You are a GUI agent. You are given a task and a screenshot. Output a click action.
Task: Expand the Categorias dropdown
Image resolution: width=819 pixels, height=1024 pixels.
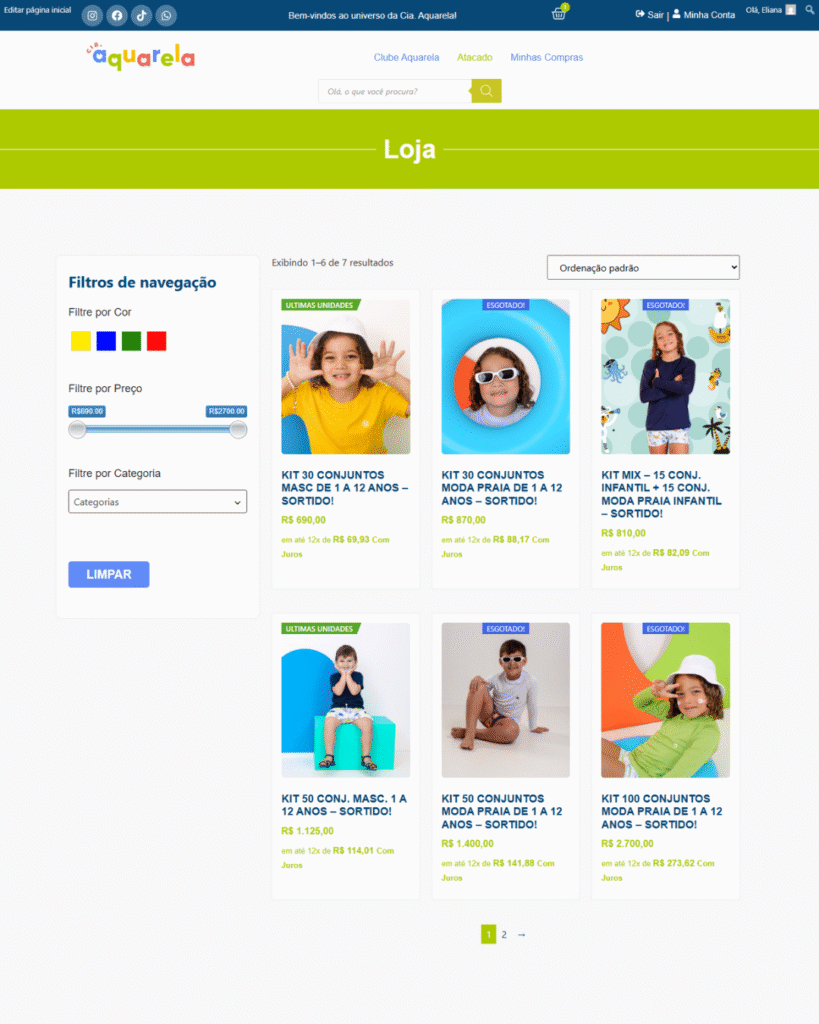(157, 502)
